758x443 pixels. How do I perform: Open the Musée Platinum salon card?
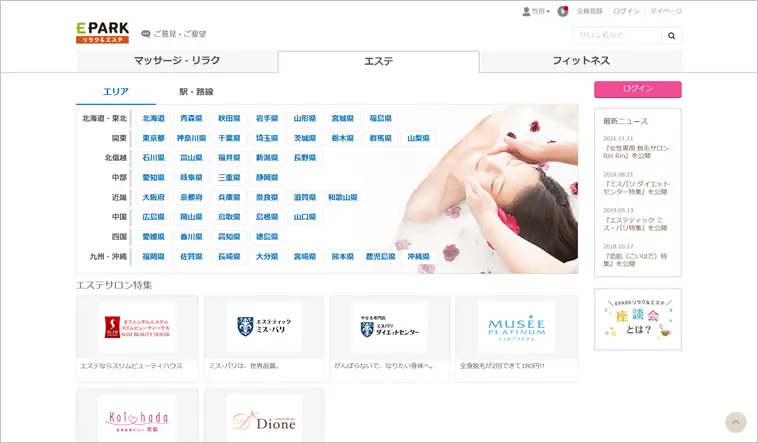(516, 328)
